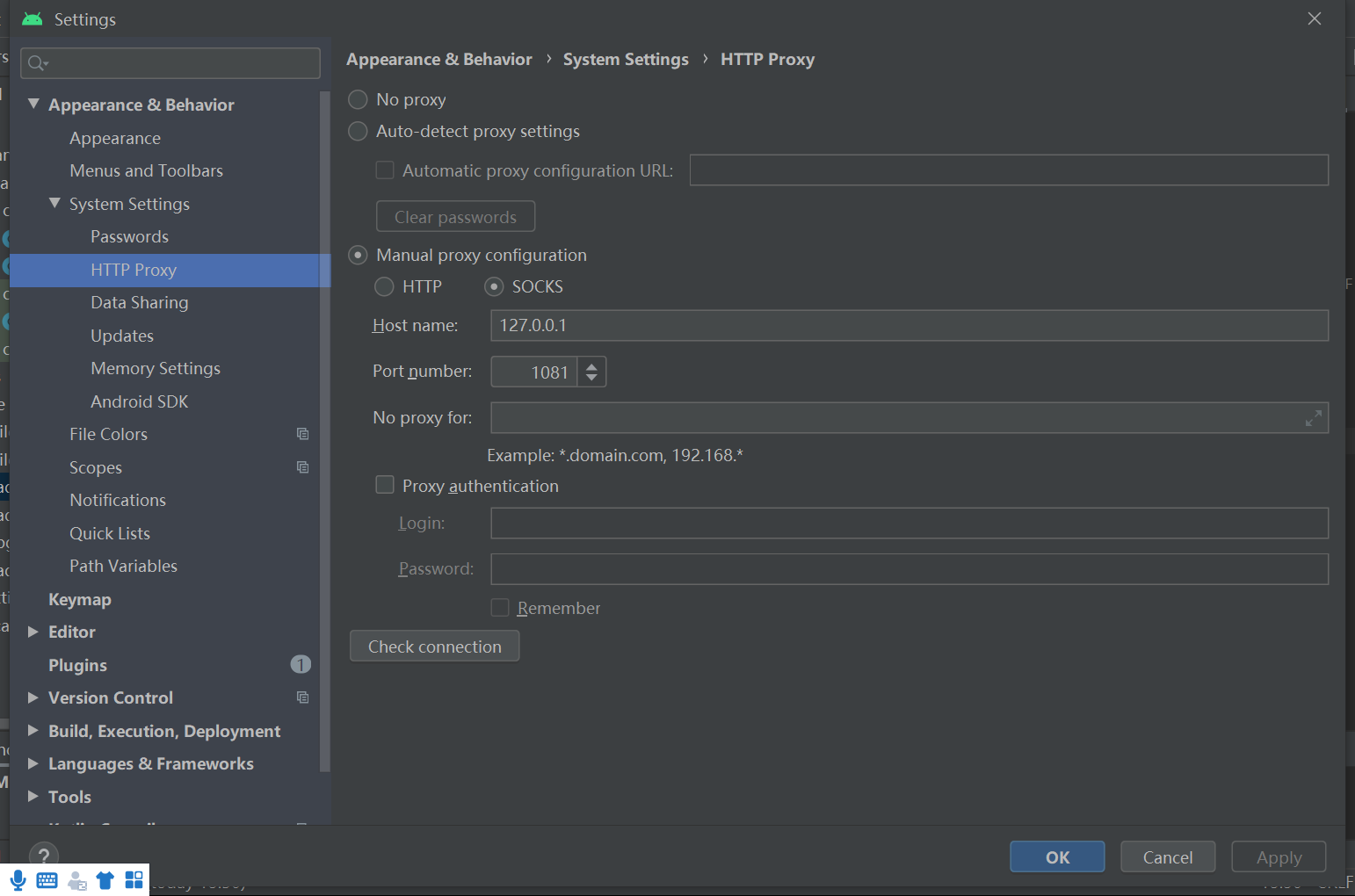
Task: Enable the Proxy authentication checkbox
Action: 385,486
